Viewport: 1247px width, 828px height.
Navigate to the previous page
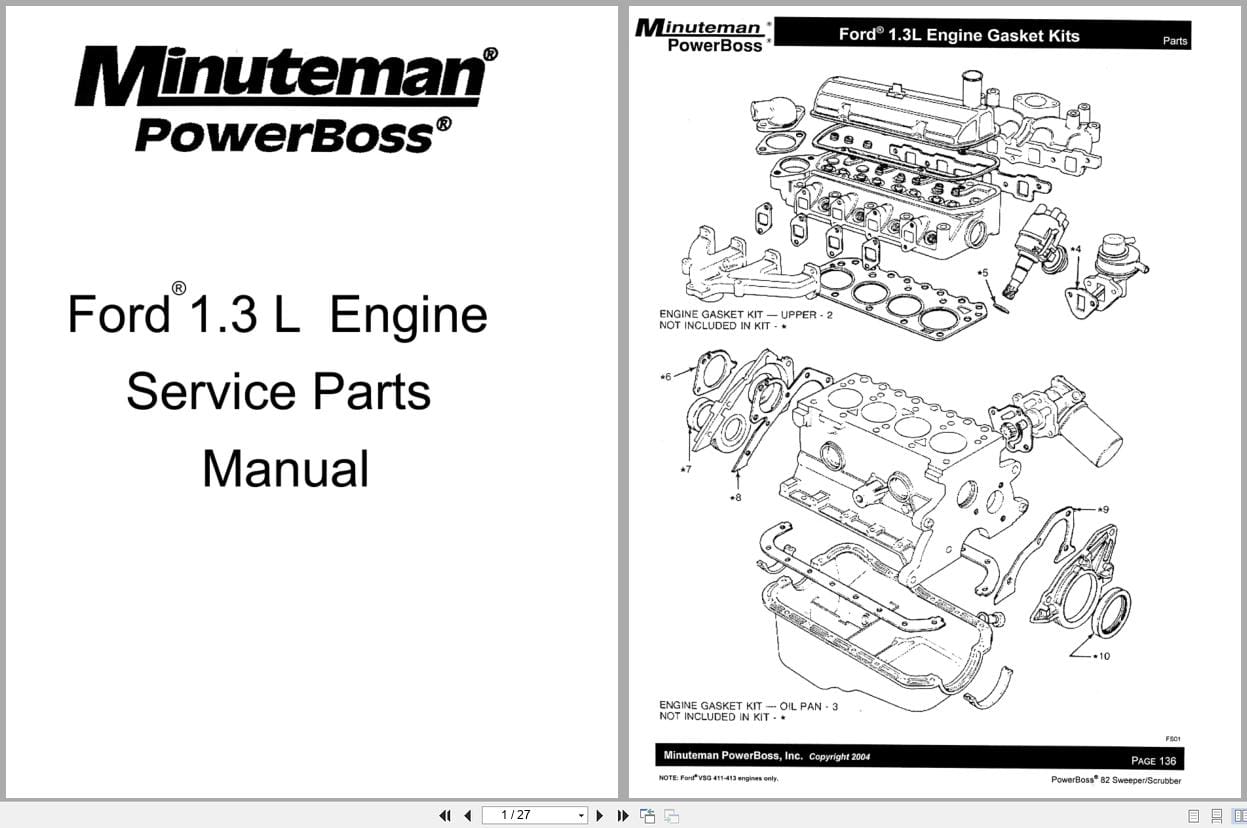point(468,815)
